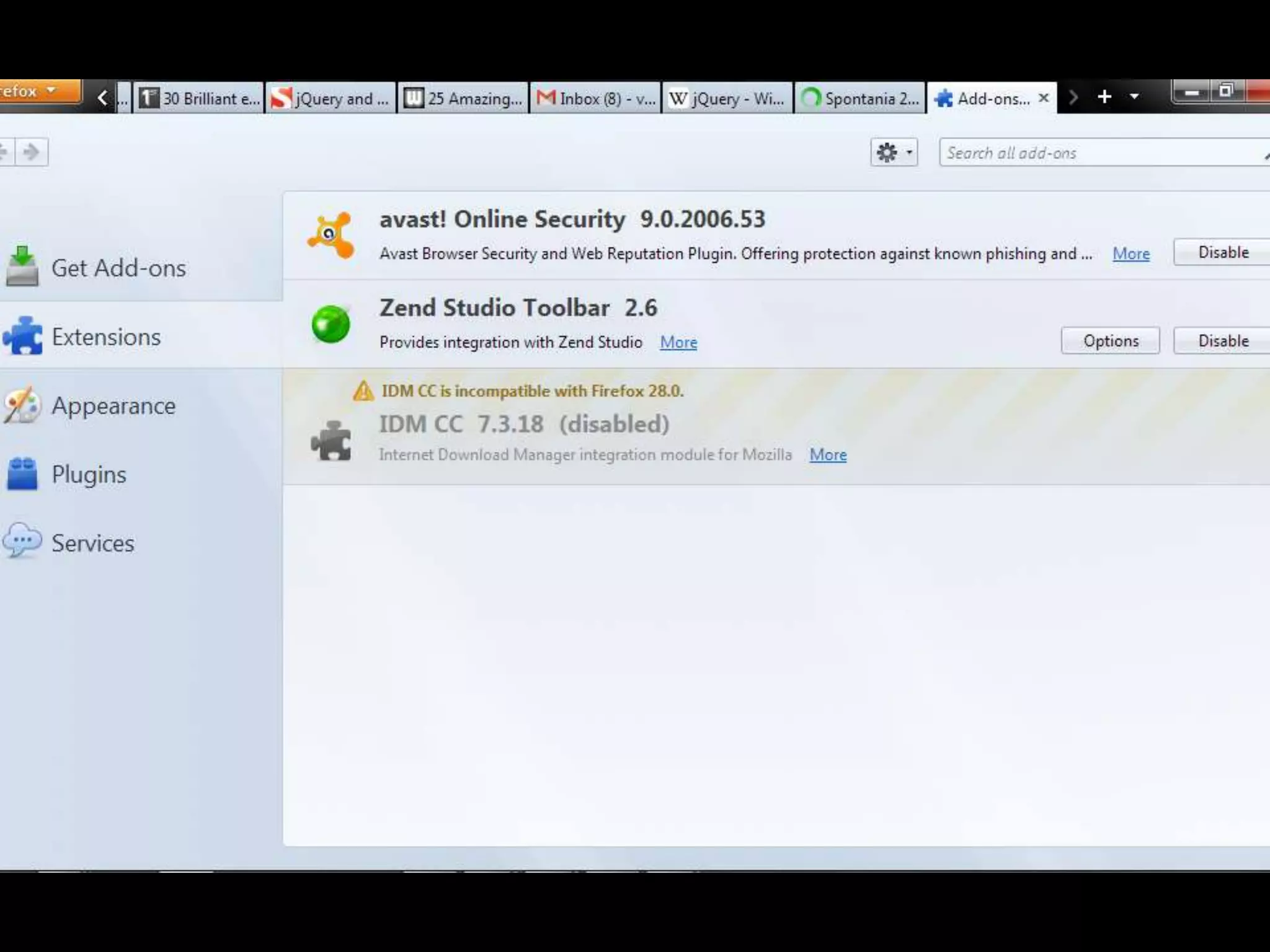Close the Add-ons tab

coord(1044,98)
